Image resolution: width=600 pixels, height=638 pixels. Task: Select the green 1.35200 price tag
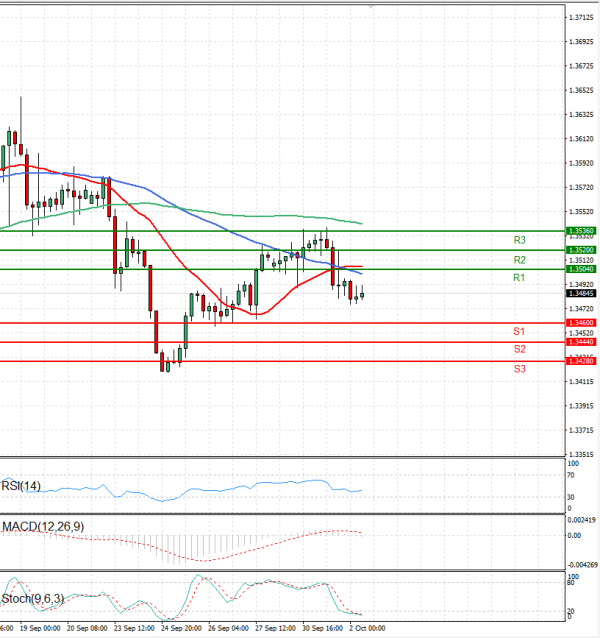click(581, 250)
